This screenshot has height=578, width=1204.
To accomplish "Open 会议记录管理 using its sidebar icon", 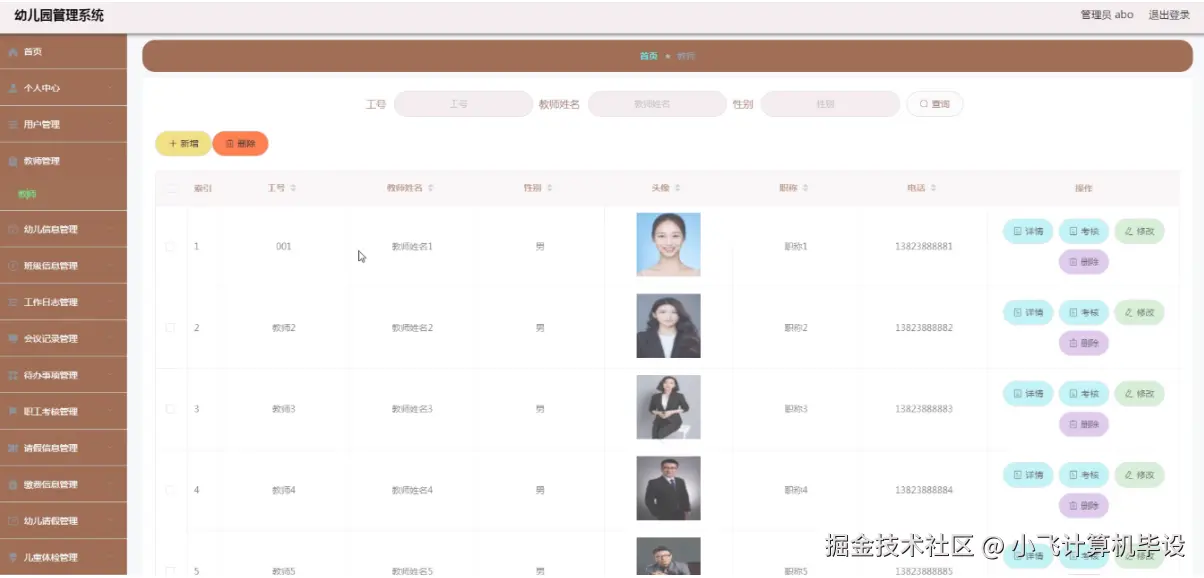I will point(10,338).
